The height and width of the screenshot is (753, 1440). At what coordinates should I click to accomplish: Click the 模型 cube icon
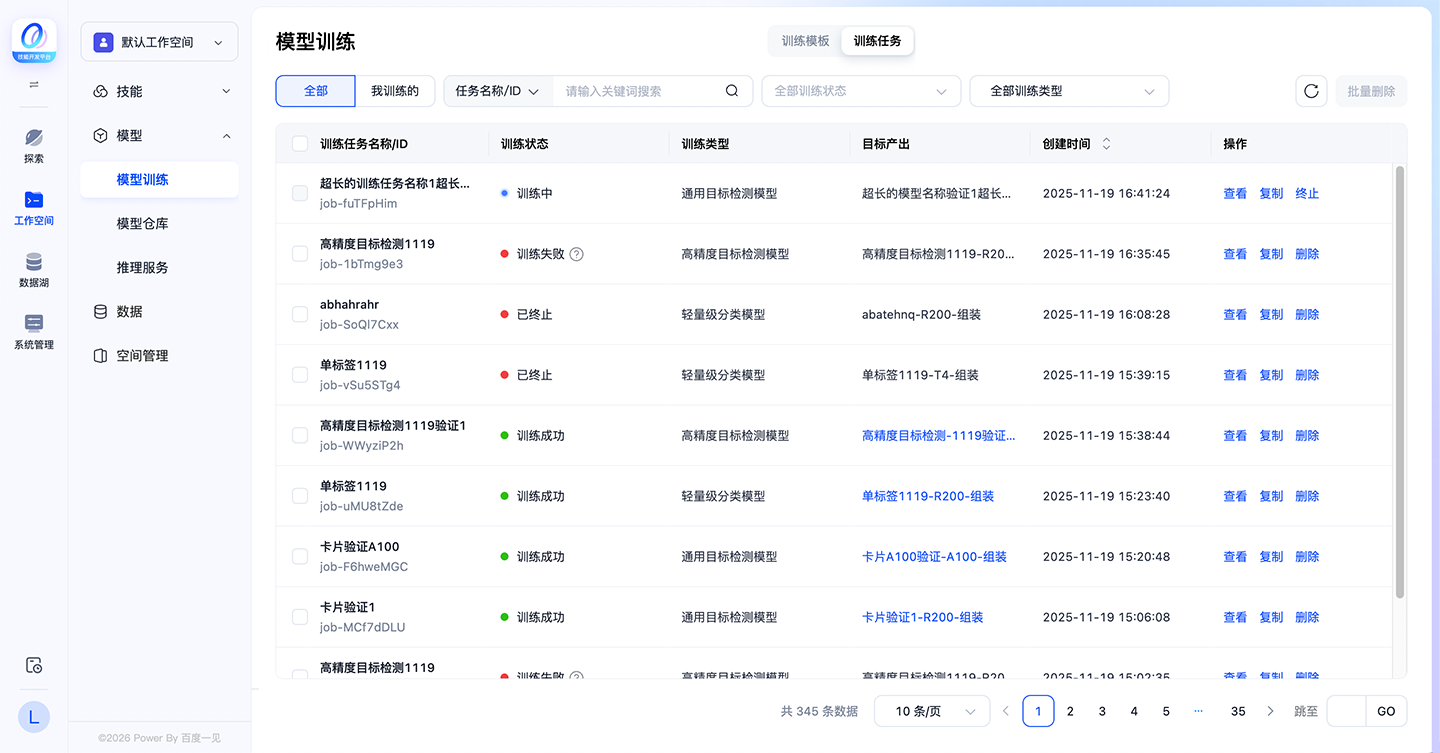tap(100, 135)
